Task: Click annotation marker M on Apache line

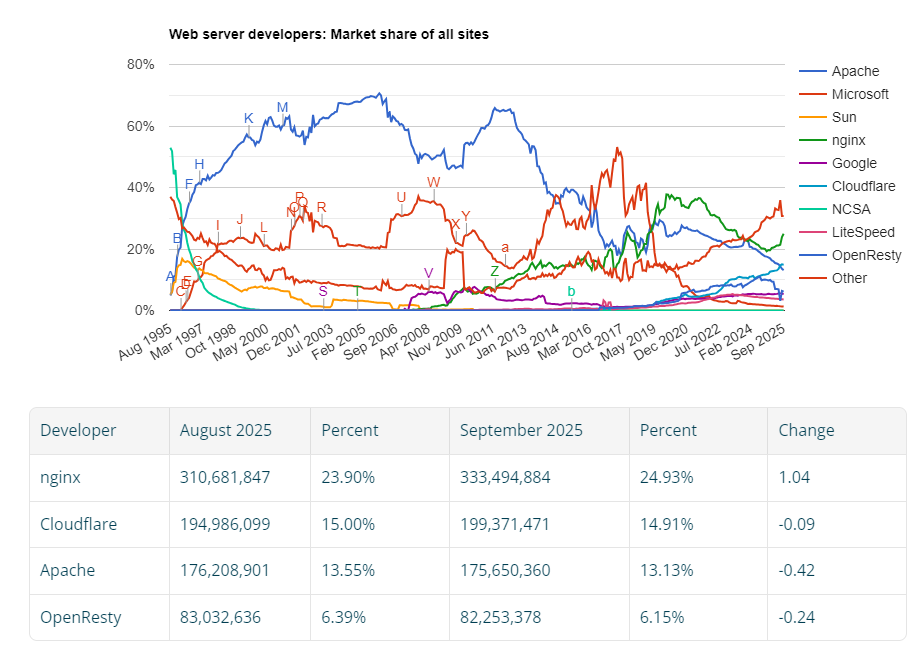Action: [282, 108]
